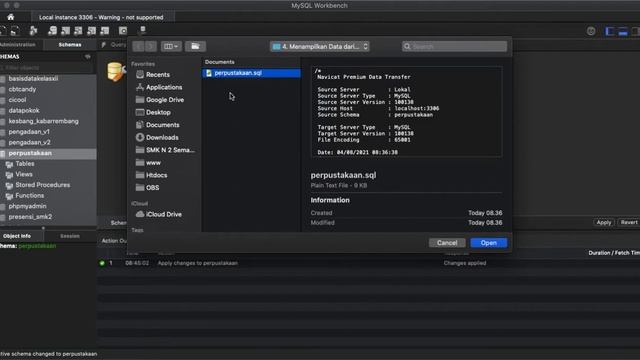Click the new folder group button
This screenshot has height=360, width=640.
pyautogui.click(x=195, y=47)
